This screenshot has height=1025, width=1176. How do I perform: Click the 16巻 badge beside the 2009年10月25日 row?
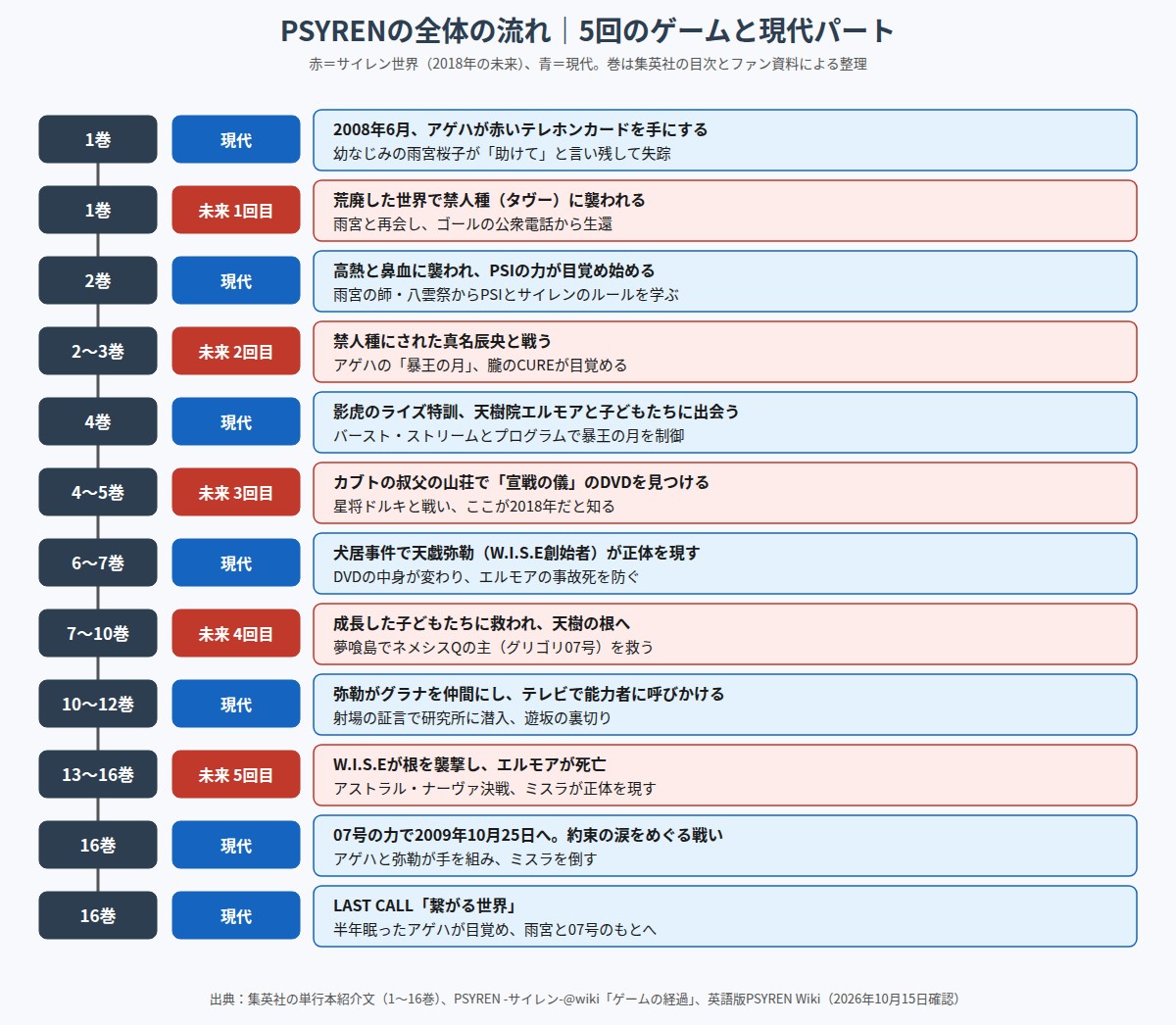(x=98, y=845)
